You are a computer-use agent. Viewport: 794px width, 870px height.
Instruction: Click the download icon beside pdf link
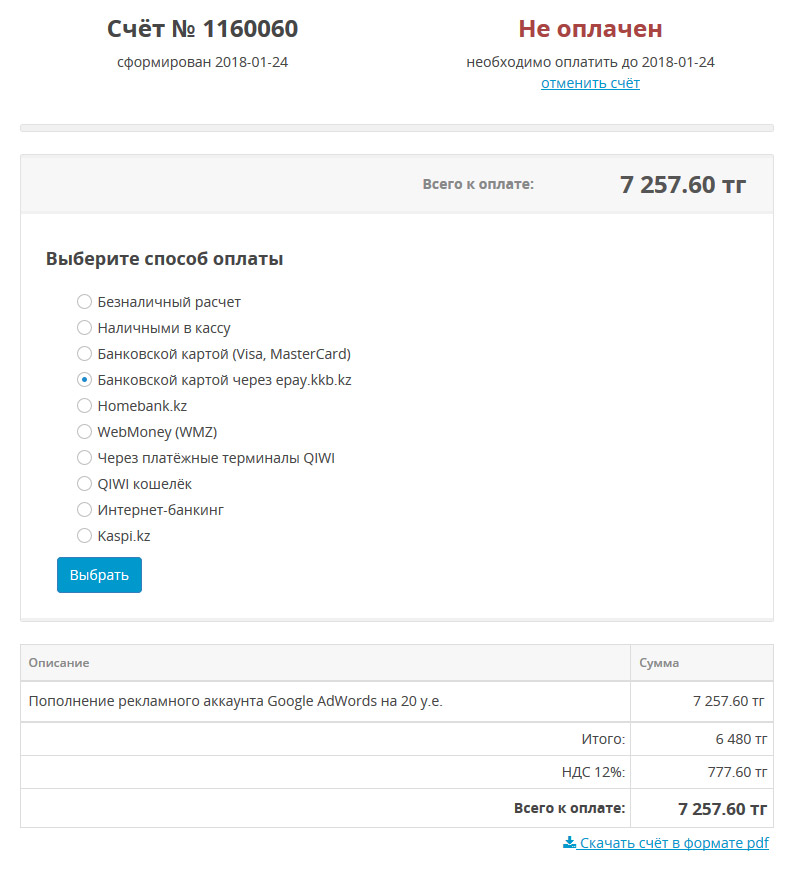569,843
